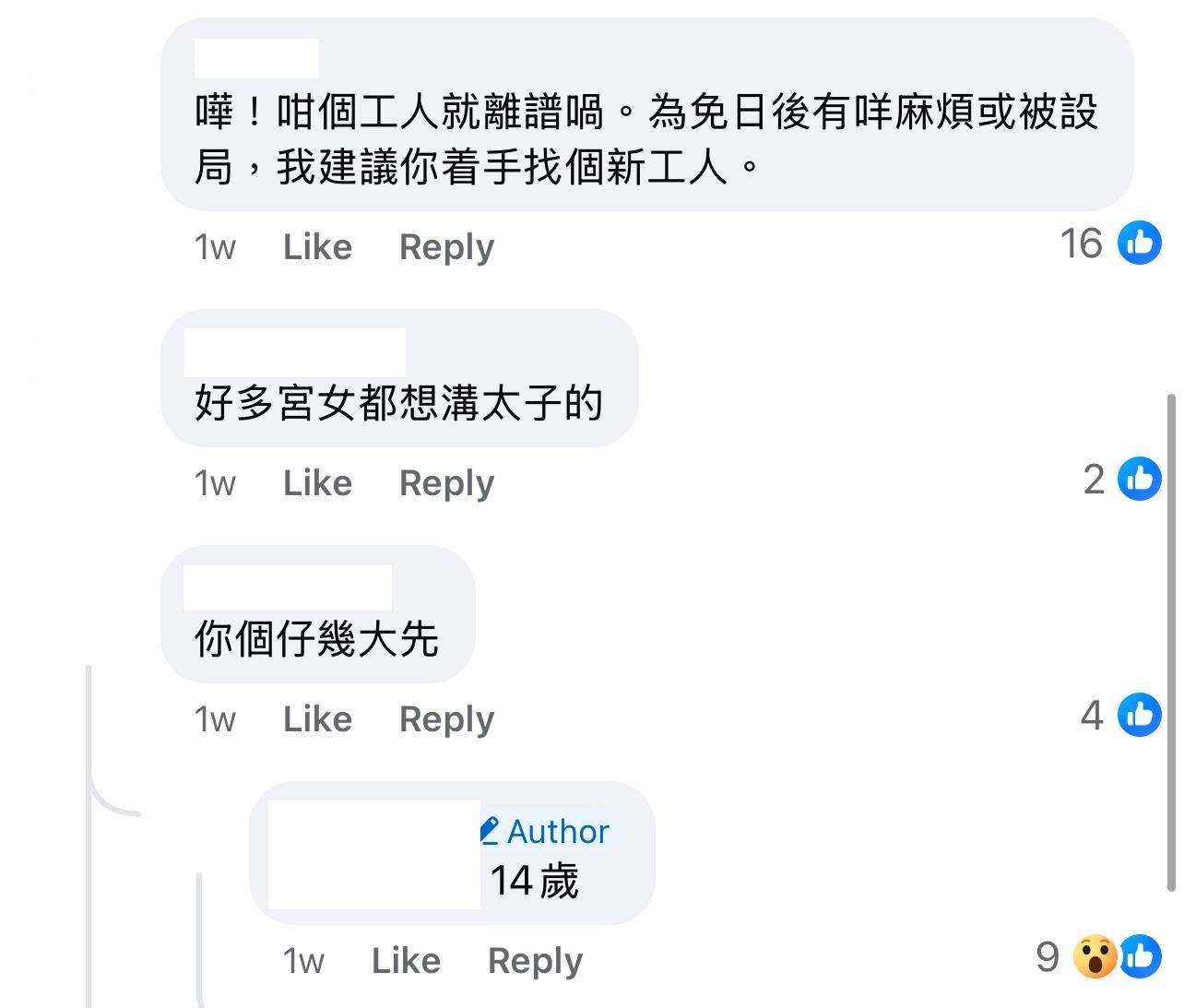Screen dimensions: 1184x1008
Task: Click the Author label on the nested reply
Action: 557,830
